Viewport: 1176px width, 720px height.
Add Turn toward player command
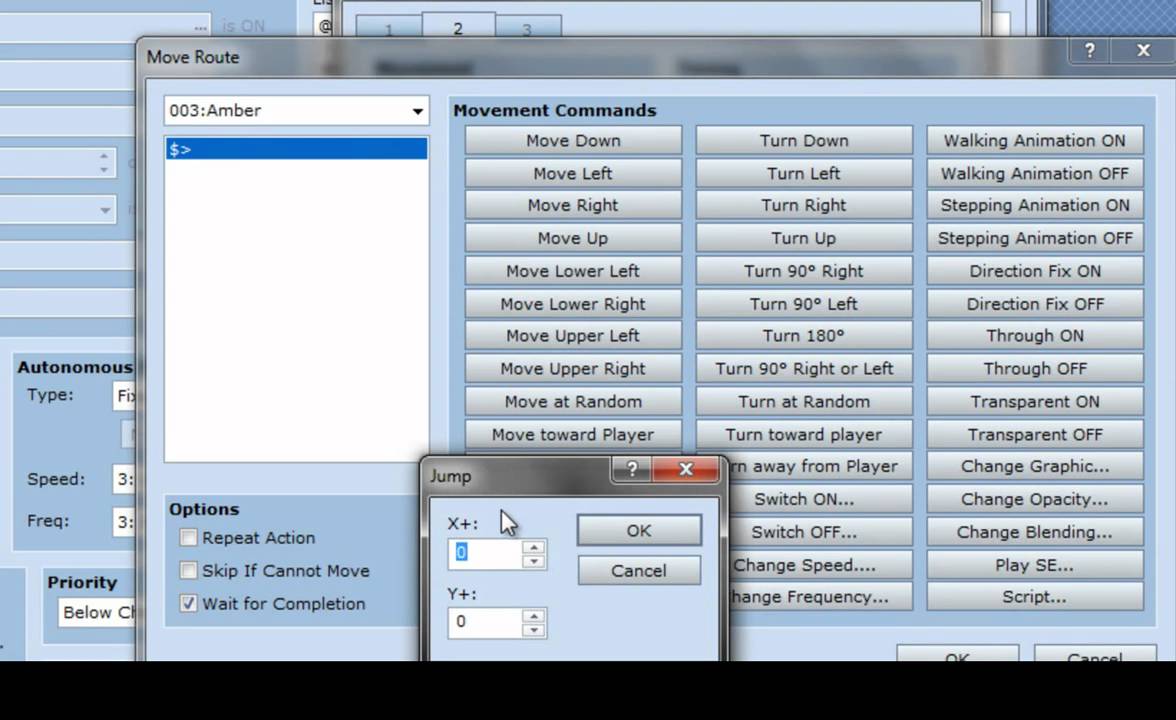point(804,434)
